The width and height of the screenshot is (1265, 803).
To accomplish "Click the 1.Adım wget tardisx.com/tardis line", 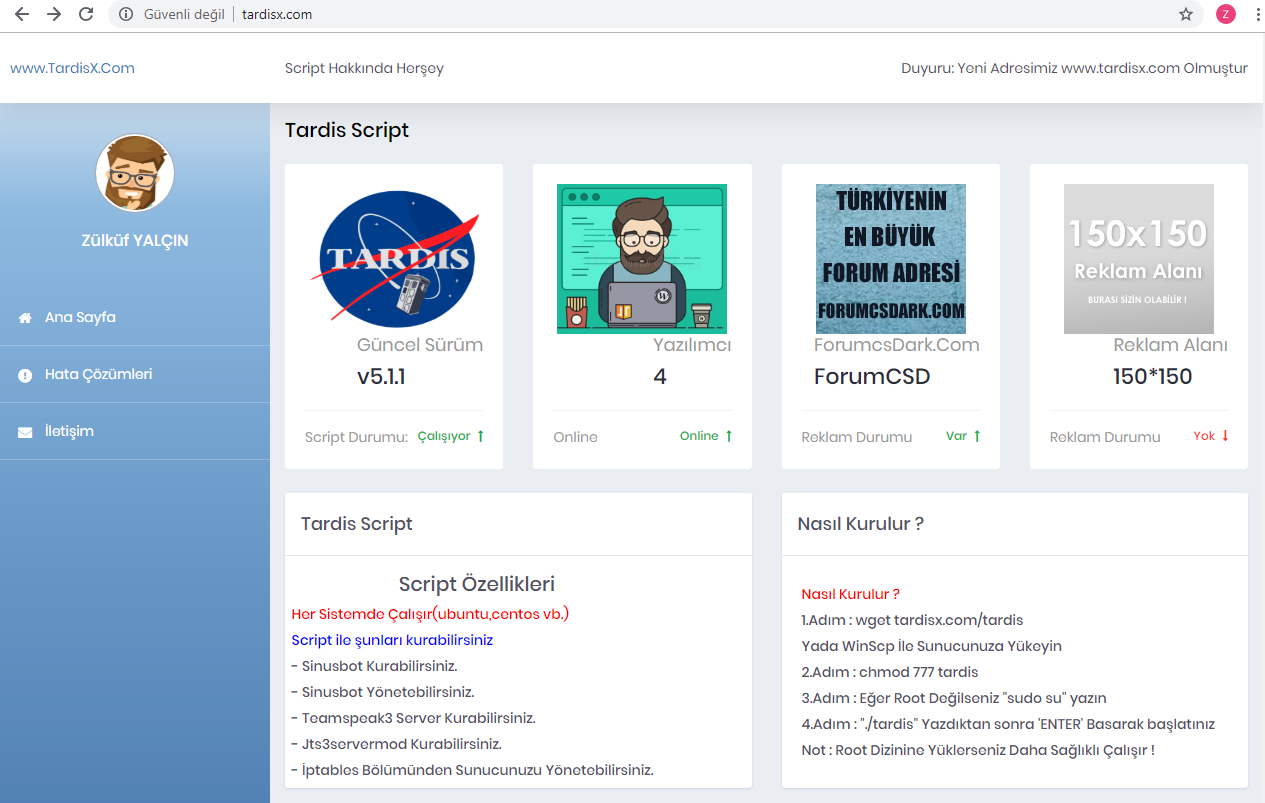I will (912, 620).
